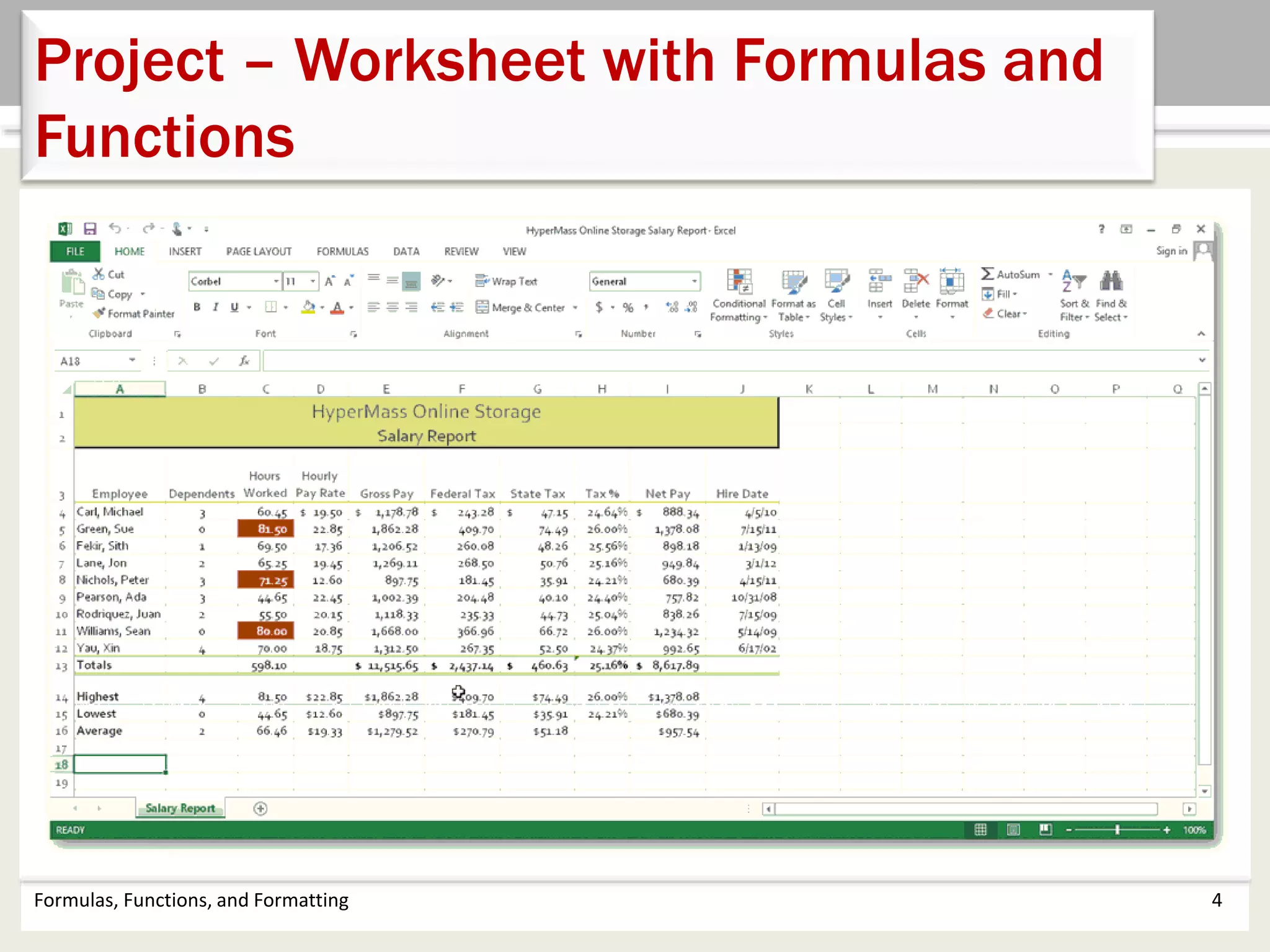
Task: Switch to Page Layout view in status bar
Action: [1013, 830]
